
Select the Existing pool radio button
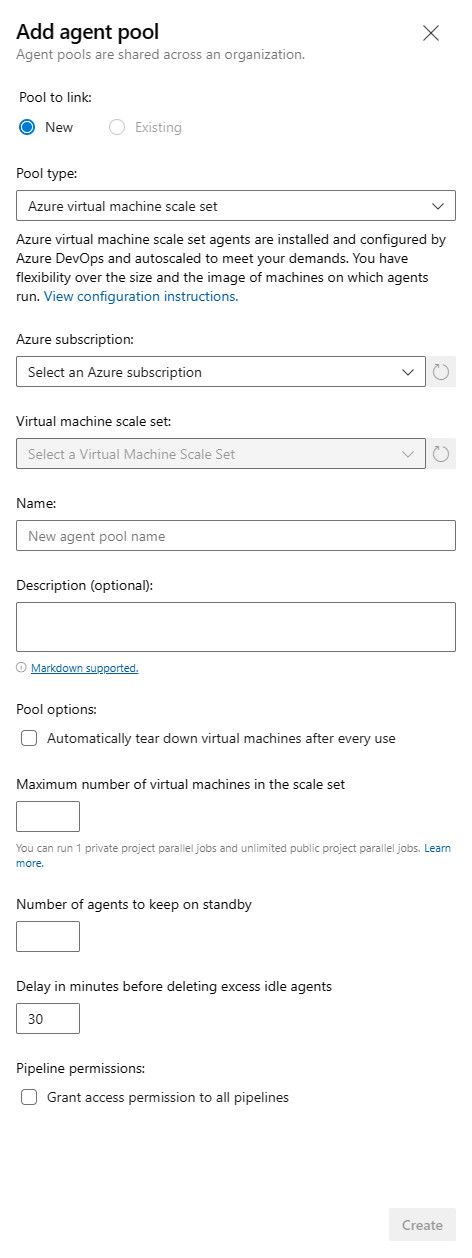118,127
